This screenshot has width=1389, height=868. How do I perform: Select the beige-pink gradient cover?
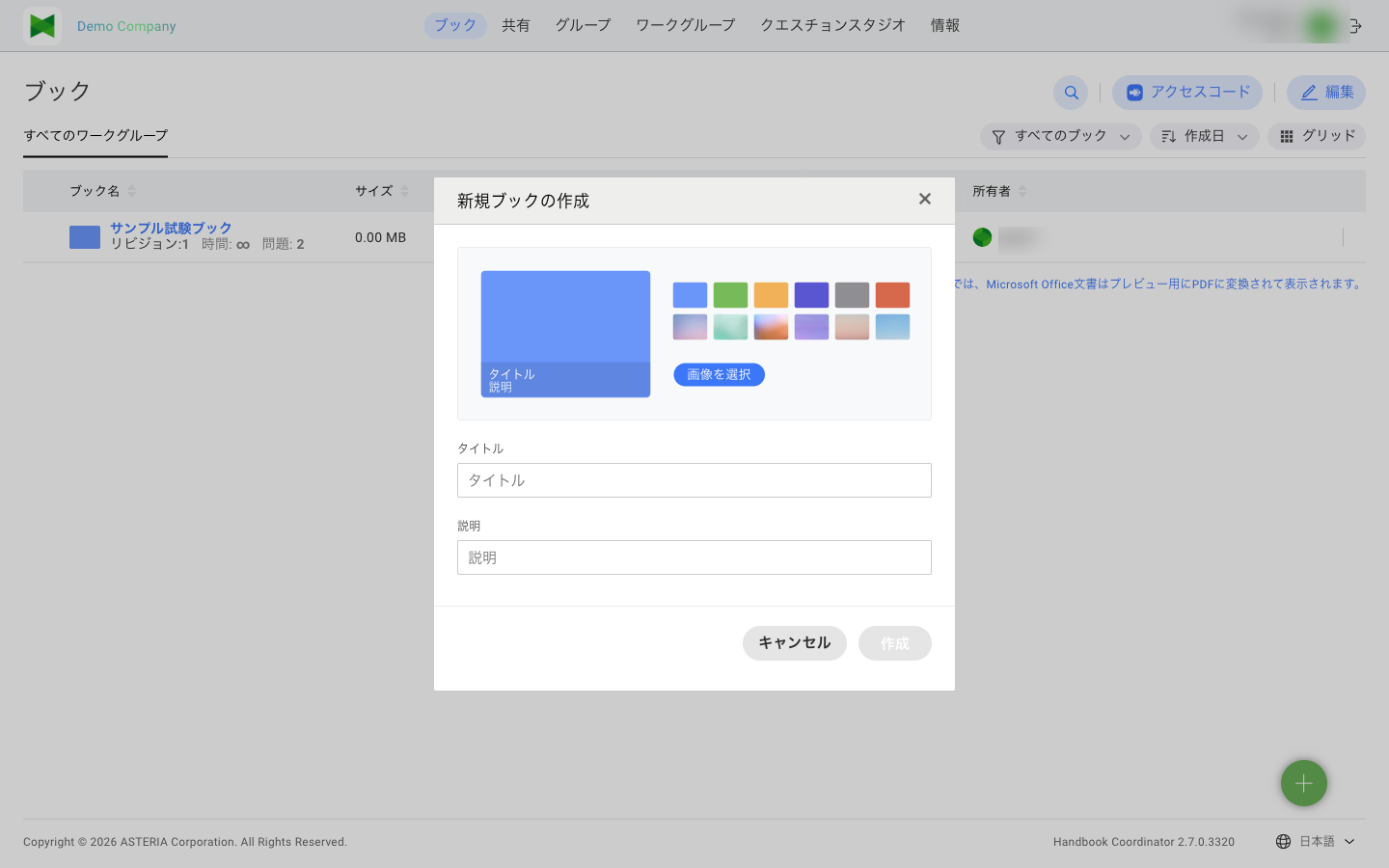click(852, 327)
